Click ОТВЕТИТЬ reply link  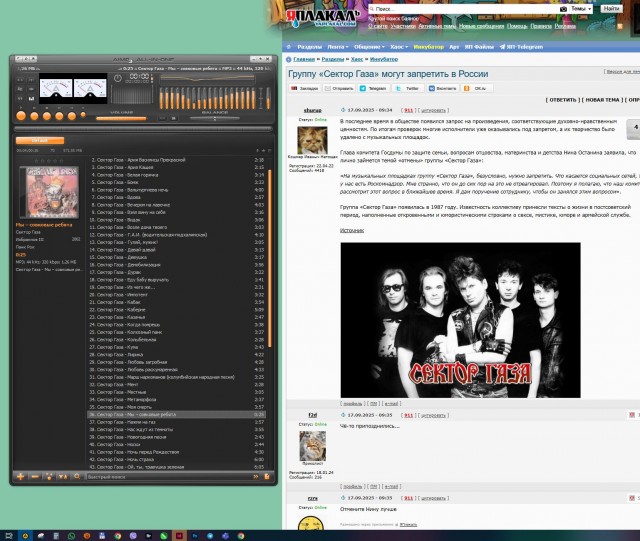[562, 100]
